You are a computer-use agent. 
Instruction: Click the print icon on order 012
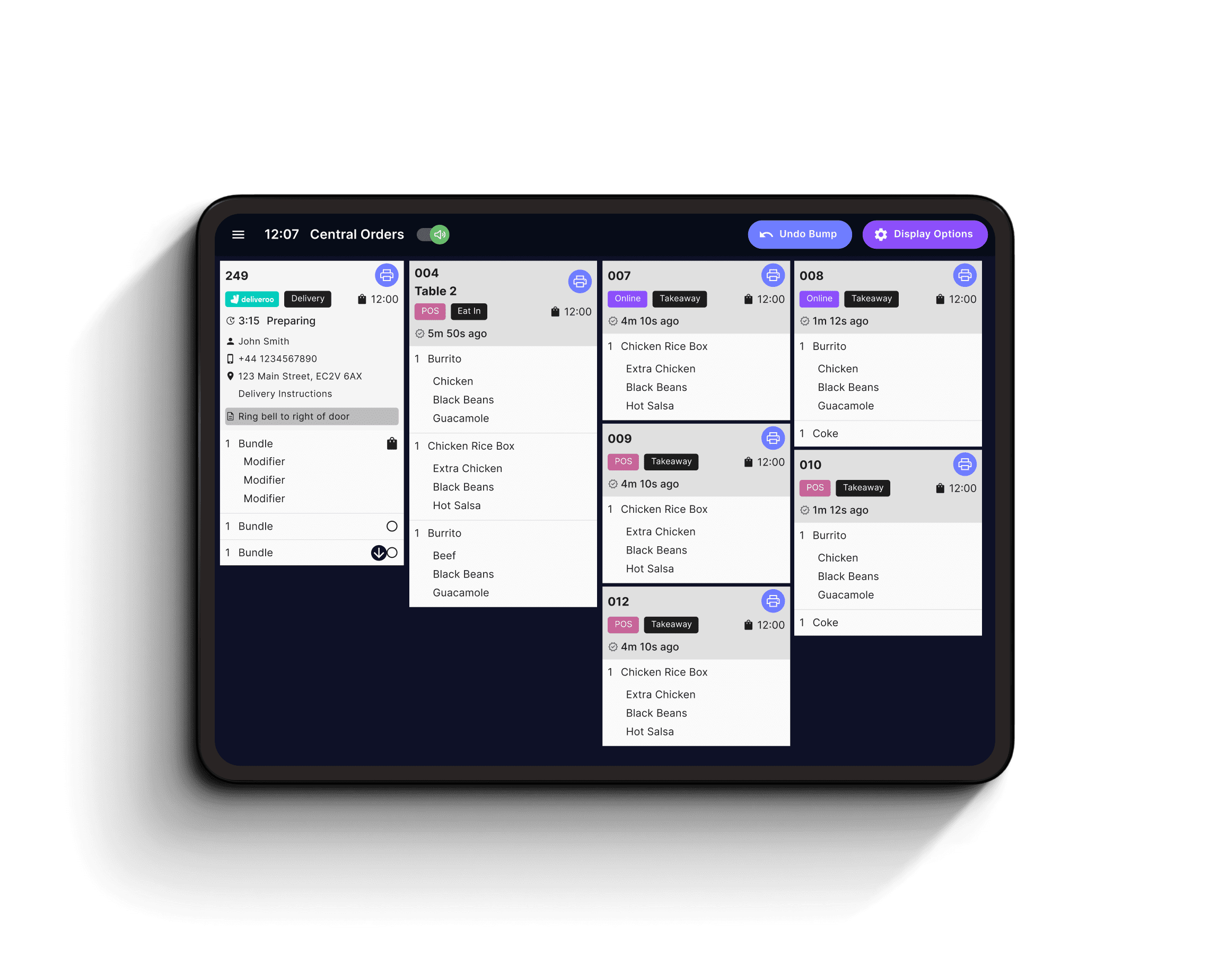pyautogui.click(x=774, y=601)
